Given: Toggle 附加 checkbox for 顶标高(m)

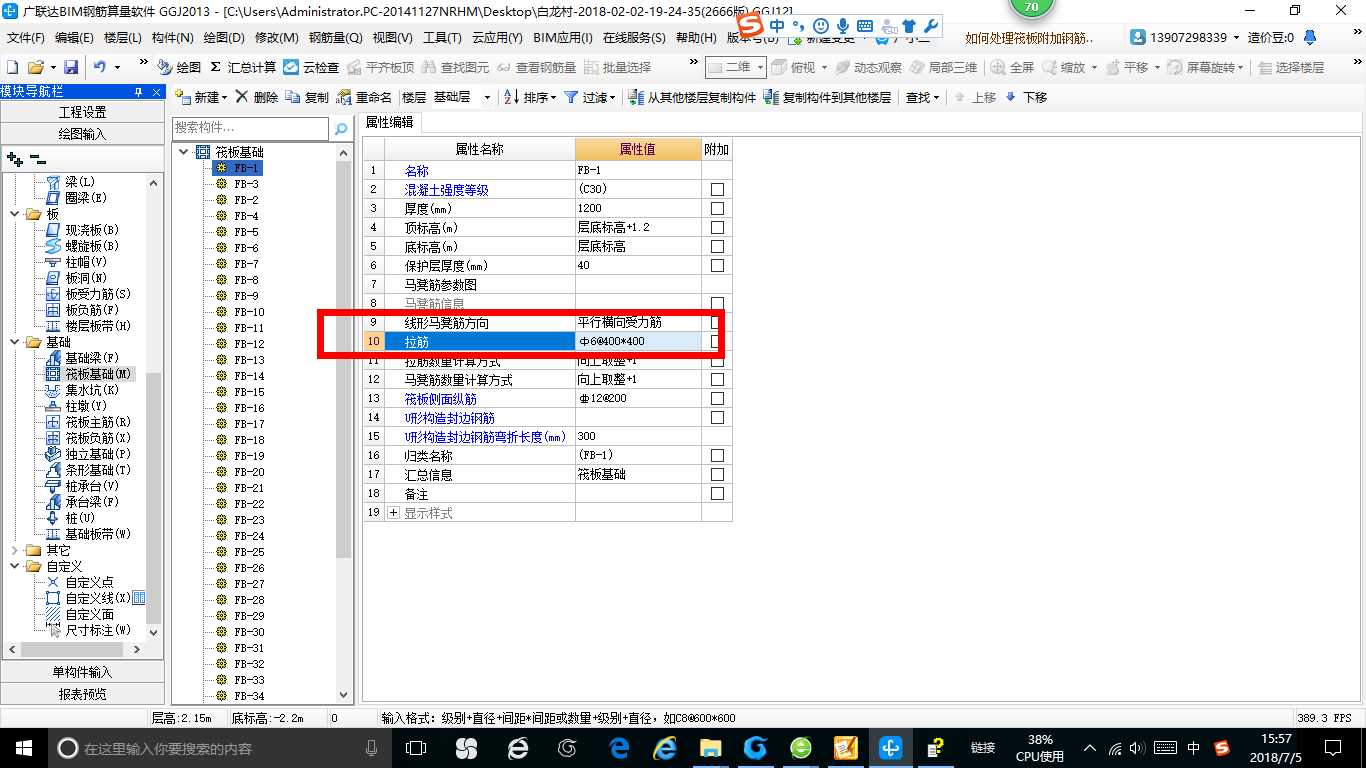Looking at the screenshot, I should (x=717, y=228).
